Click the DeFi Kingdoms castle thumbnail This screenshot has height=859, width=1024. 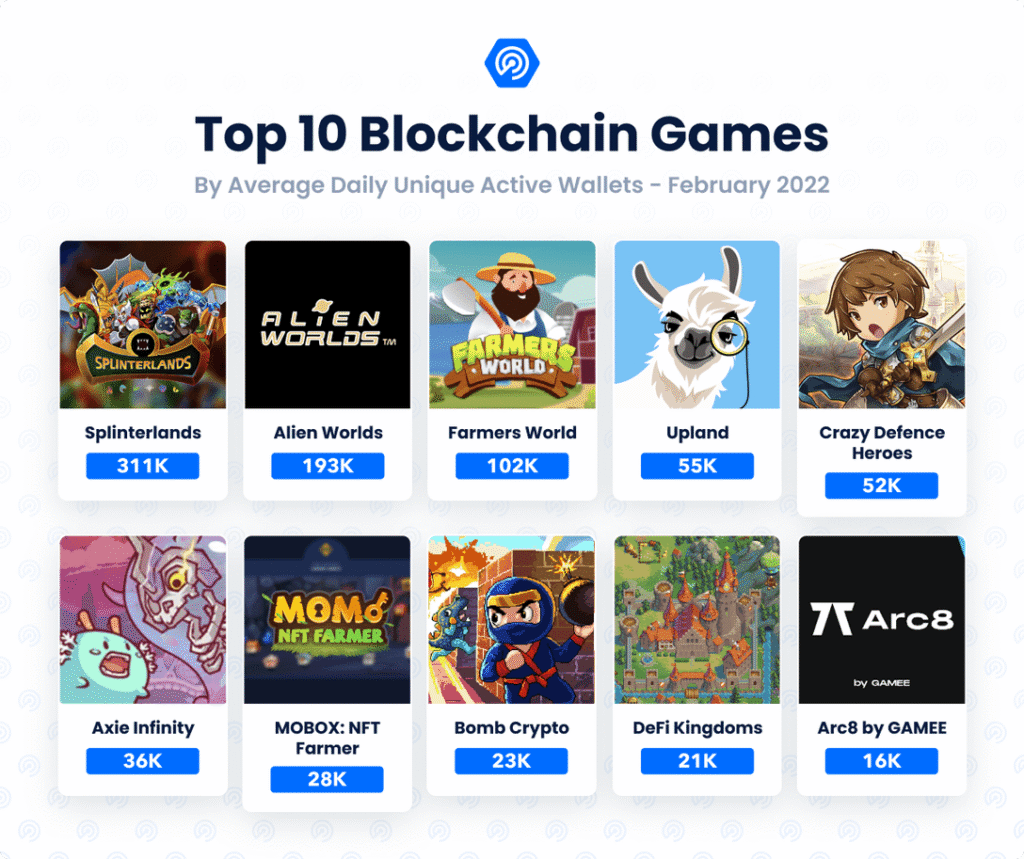click(x=697, y=619)
